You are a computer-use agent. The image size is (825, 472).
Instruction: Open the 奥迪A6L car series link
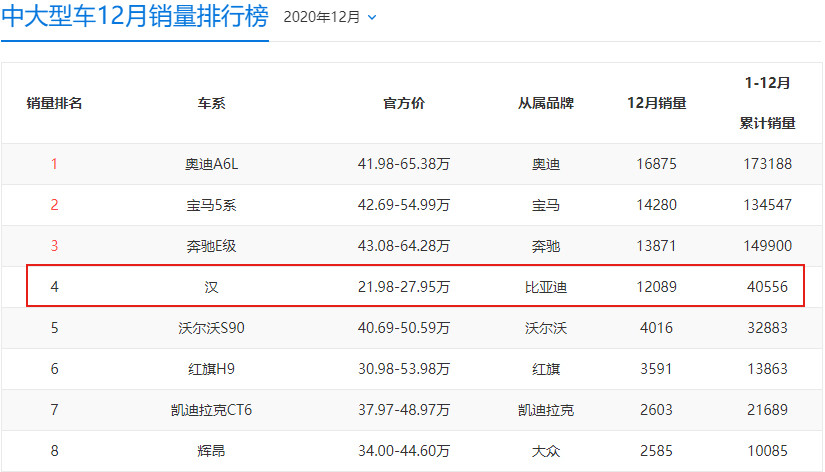(212, 164)
